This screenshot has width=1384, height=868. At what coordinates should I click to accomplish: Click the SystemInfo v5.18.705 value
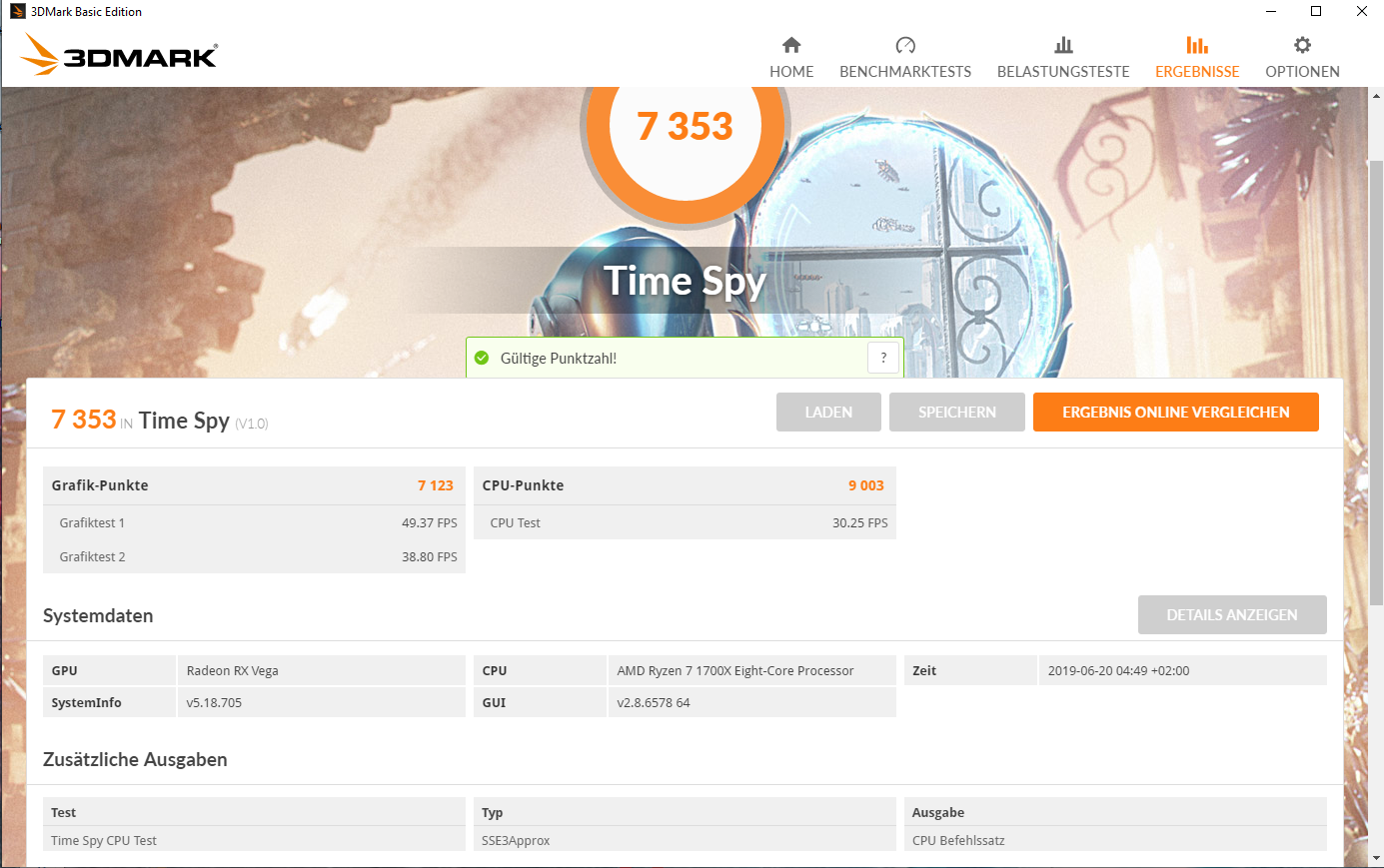(x=214, y=702)
